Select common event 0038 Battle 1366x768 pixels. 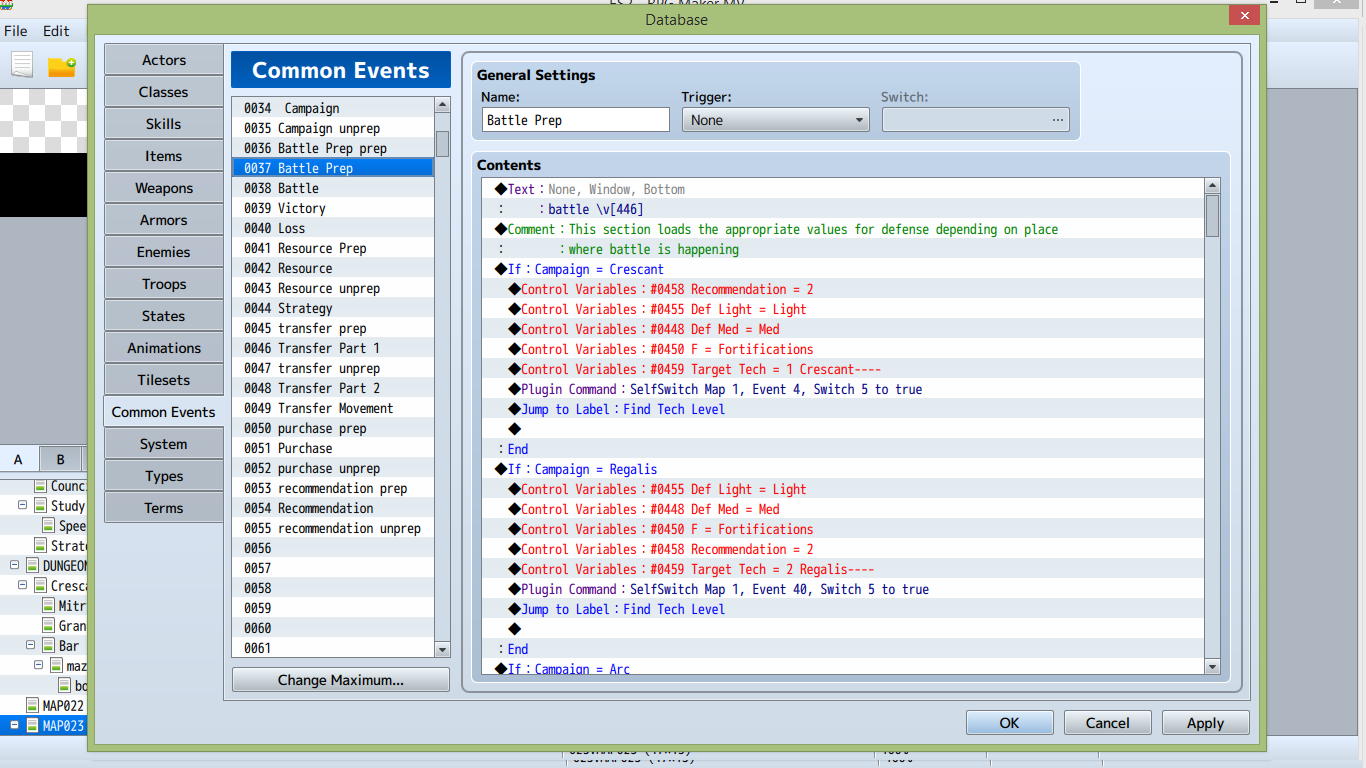pos(333,188)
